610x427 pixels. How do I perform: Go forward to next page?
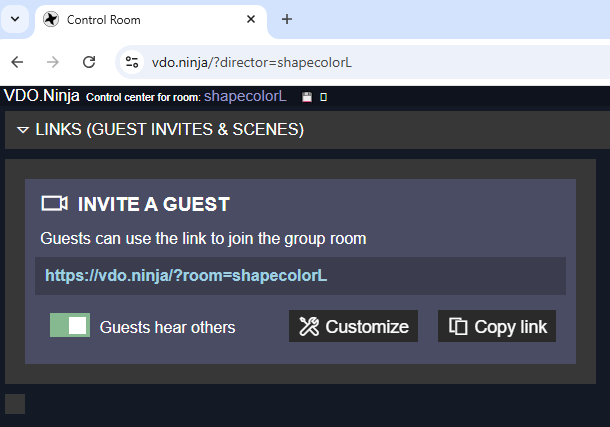[53, 62]
